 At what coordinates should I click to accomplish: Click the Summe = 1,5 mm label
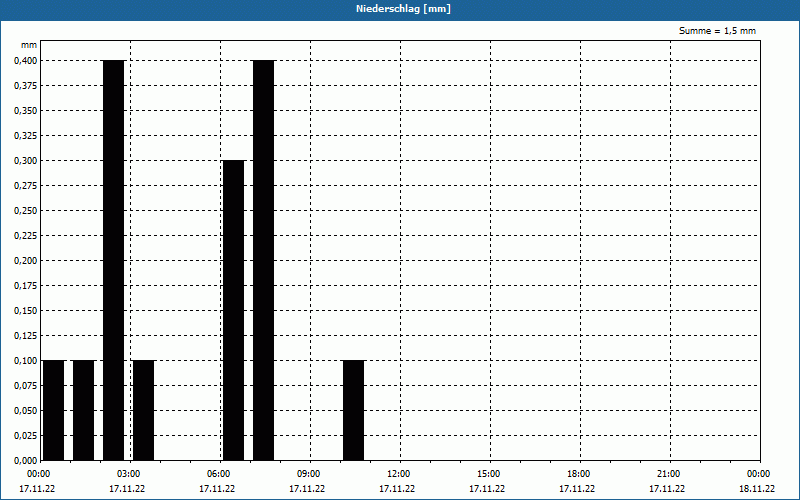pos(717,31)
